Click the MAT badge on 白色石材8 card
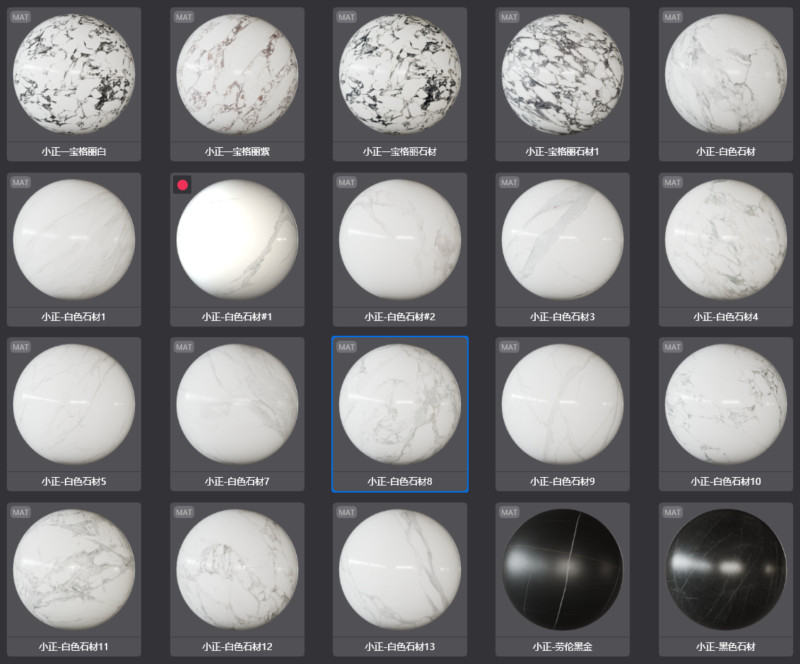Viewport: 800px width, 664px height. point(346,347)
